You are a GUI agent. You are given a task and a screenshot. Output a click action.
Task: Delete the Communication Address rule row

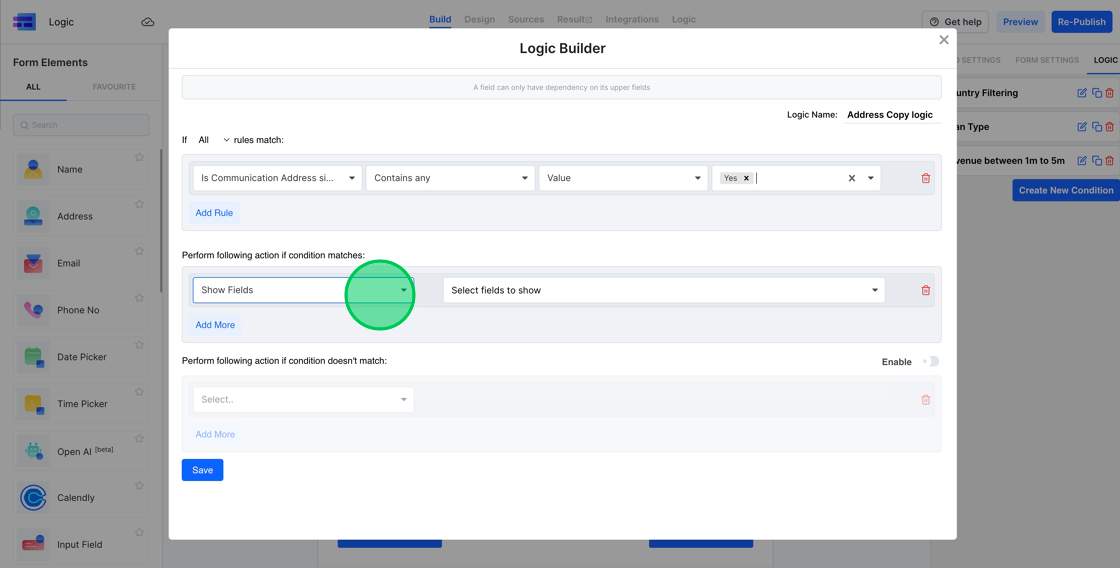[925, 178]
